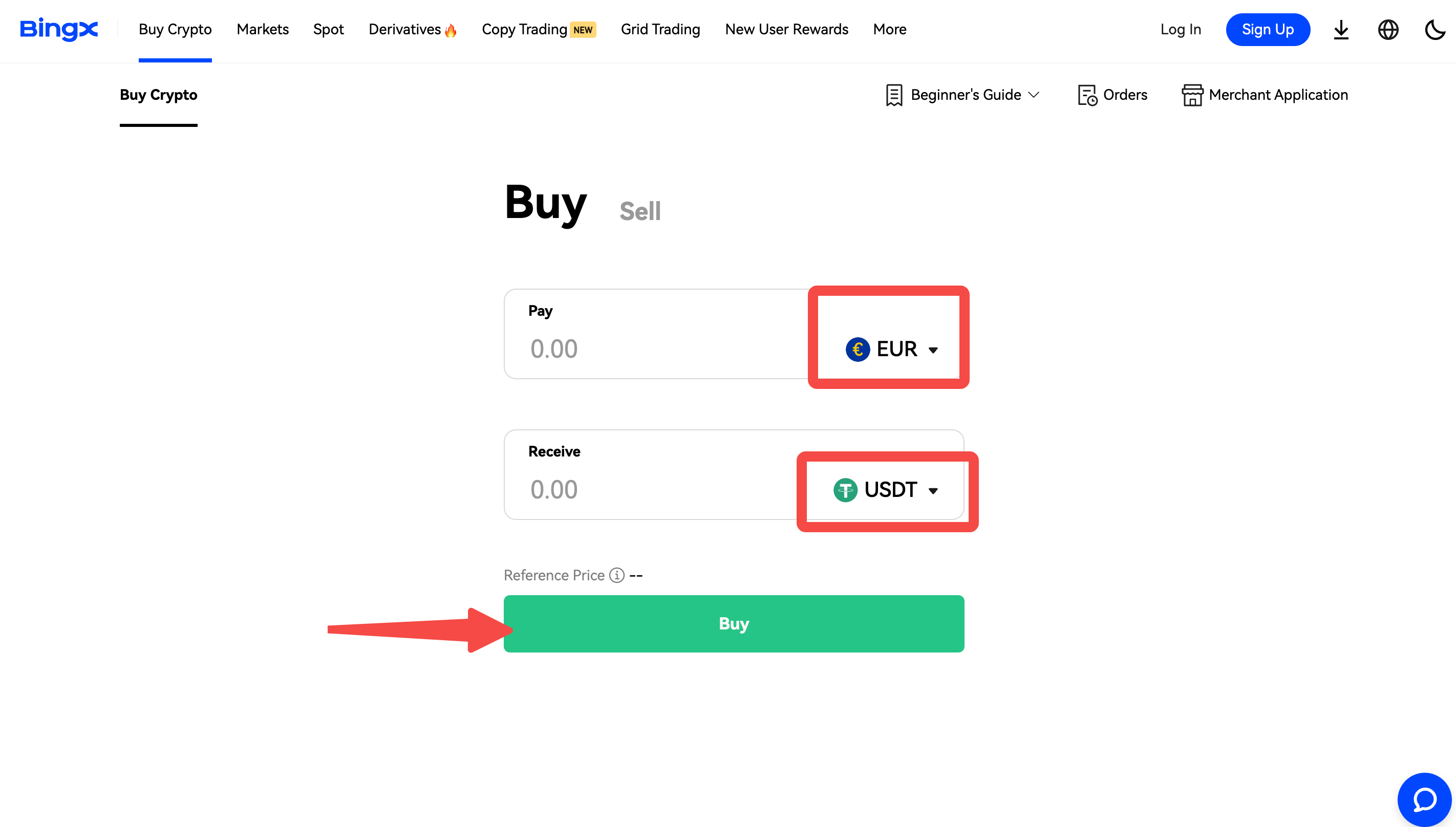Viewport: 1456px width, 827px height.
Task: Switch to the large Buy mode heading
Action: click(x=545, y=203)
